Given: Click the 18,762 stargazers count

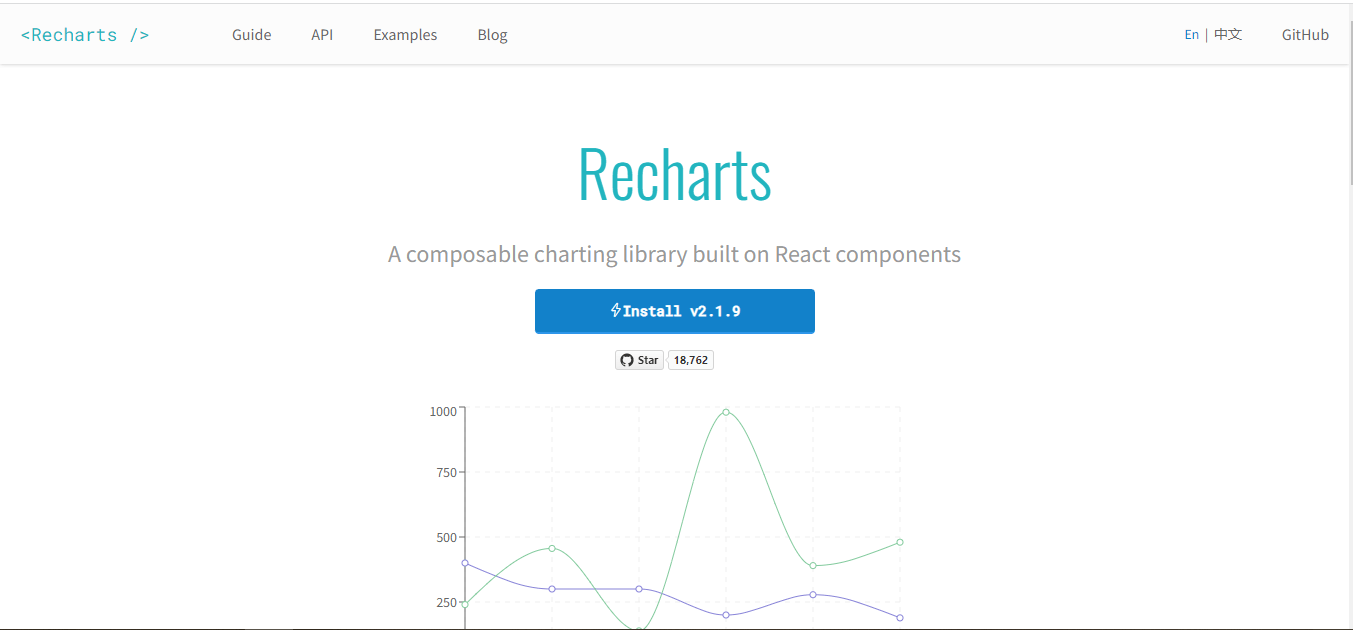Looking at the screenshot, I should pos(690,360).
